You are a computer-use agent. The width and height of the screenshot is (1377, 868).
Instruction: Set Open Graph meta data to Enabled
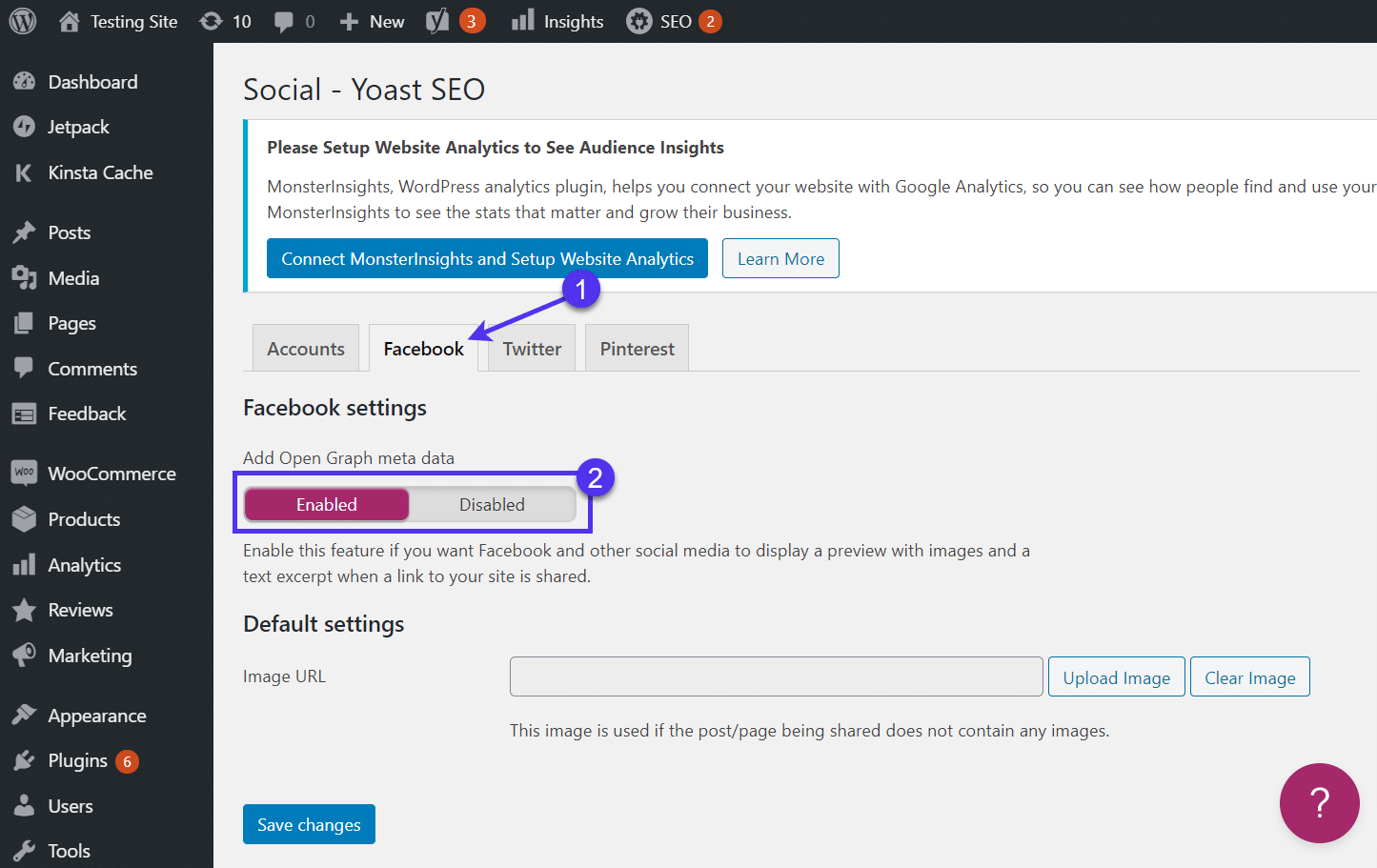tap(327, 505)
